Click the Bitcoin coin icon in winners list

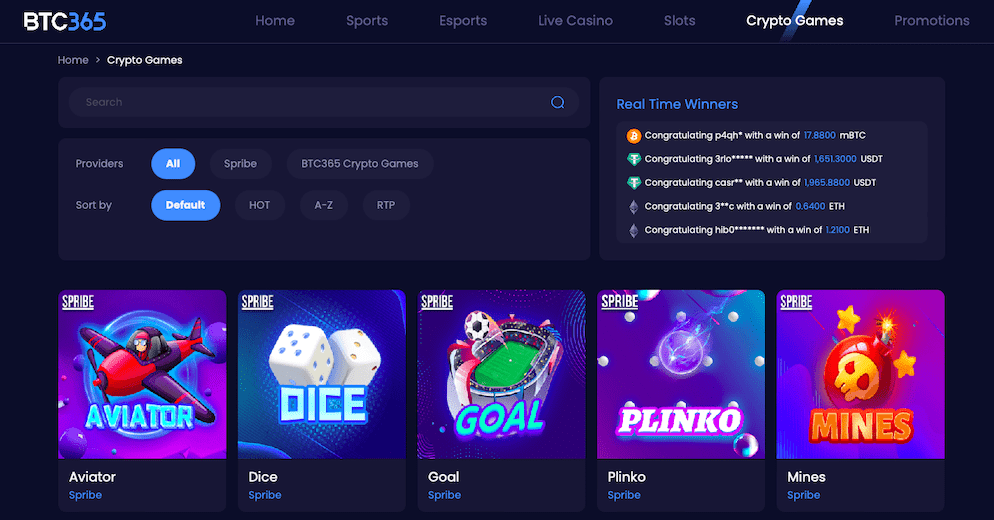[633, 136]
